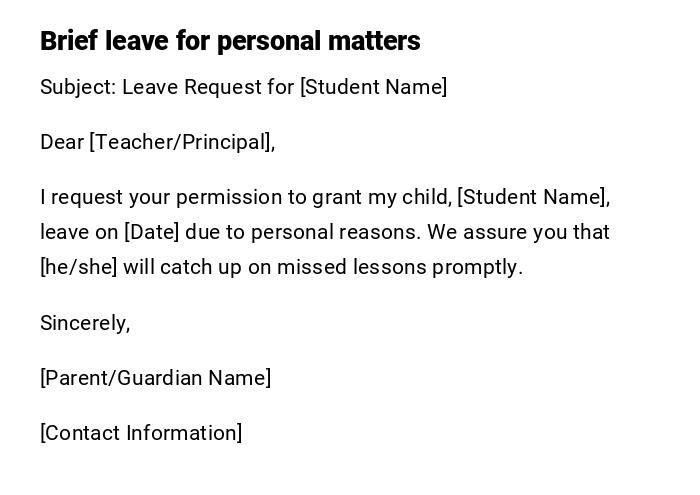700x495 pixels.
Task: Select the [Parent/Guardian Name] placeholder
Action: (155, 378)
